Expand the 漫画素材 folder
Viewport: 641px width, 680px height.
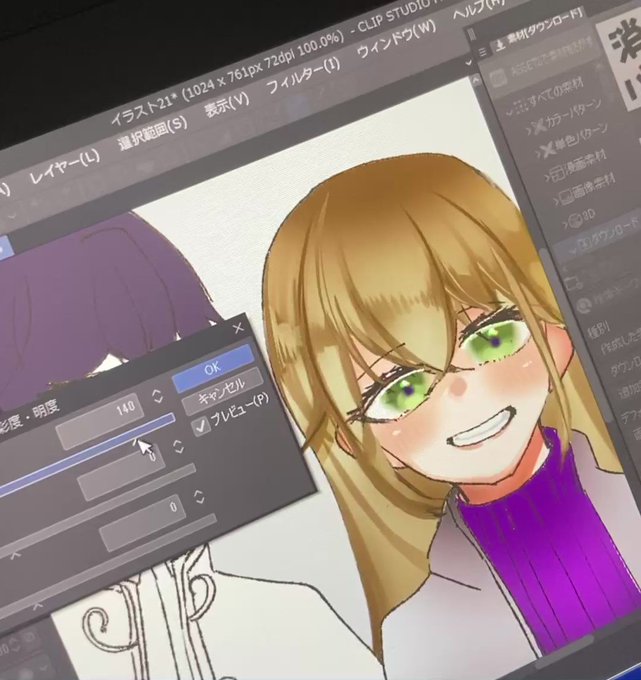pyautogui.click(x=548, y=178)
